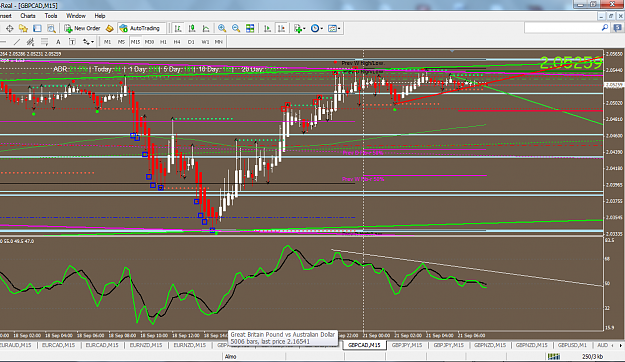This screenshot has width=625, height=362.
Task: Show the Terminal panel icon
Action: point(37,28)
